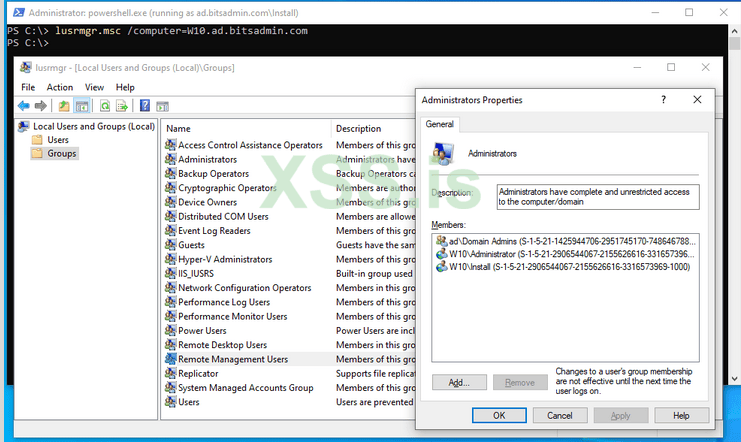This screenshot has height=442, width=741.
Task: Select Performance Log Users group name
Action: pyautogui.click(x=224, y=302)
